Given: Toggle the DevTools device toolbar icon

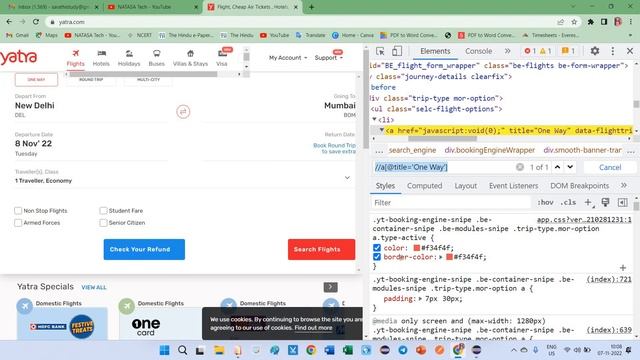Looking at the screenshot, I should (x=396, y=51).
